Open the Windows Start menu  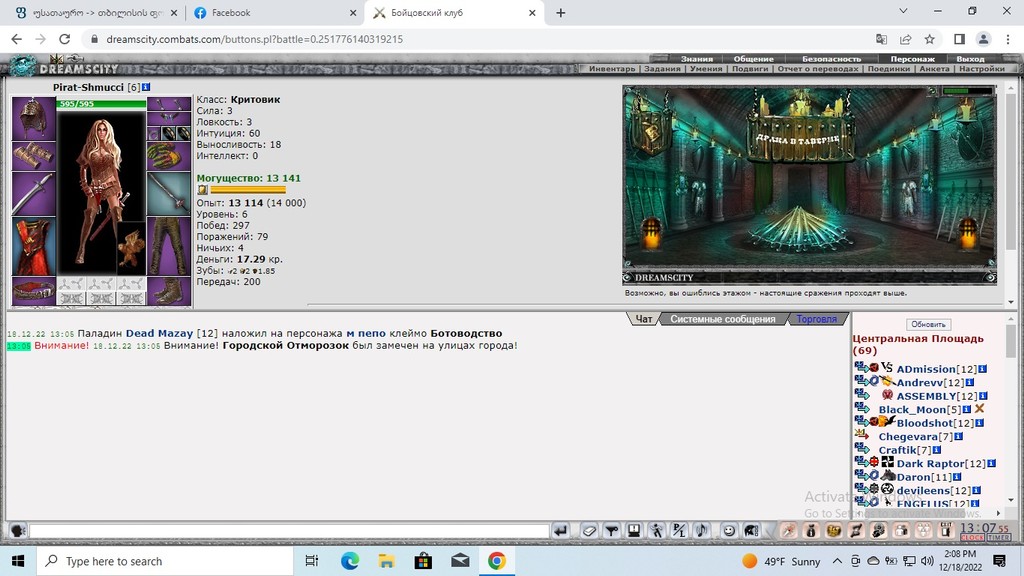(18, 561)
